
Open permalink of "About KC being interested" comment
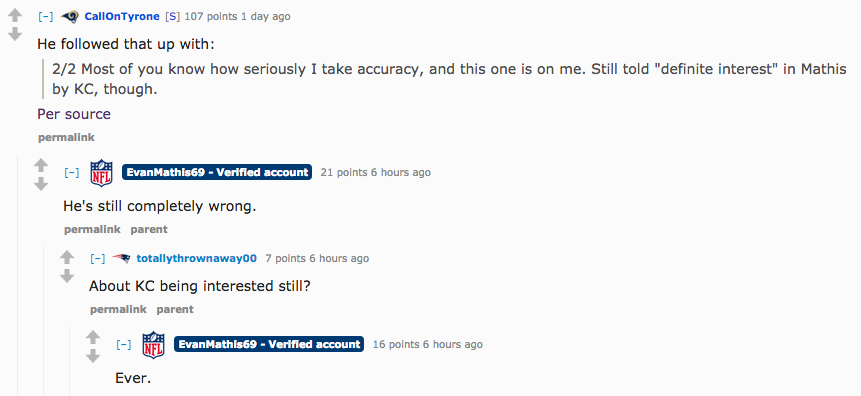tap(119, 309)
